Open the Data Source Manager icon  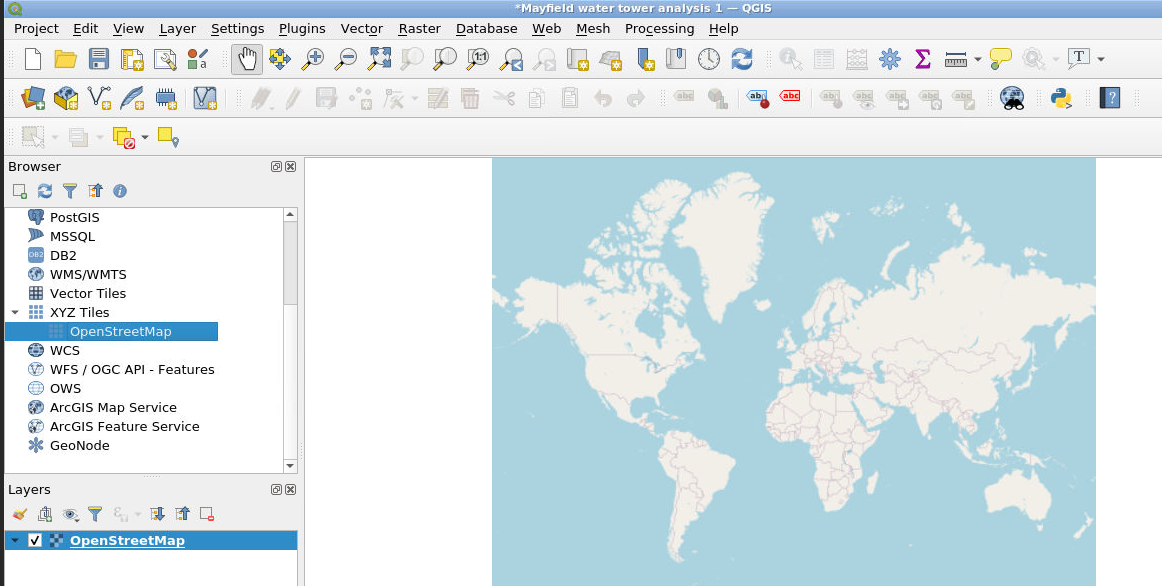33,98
